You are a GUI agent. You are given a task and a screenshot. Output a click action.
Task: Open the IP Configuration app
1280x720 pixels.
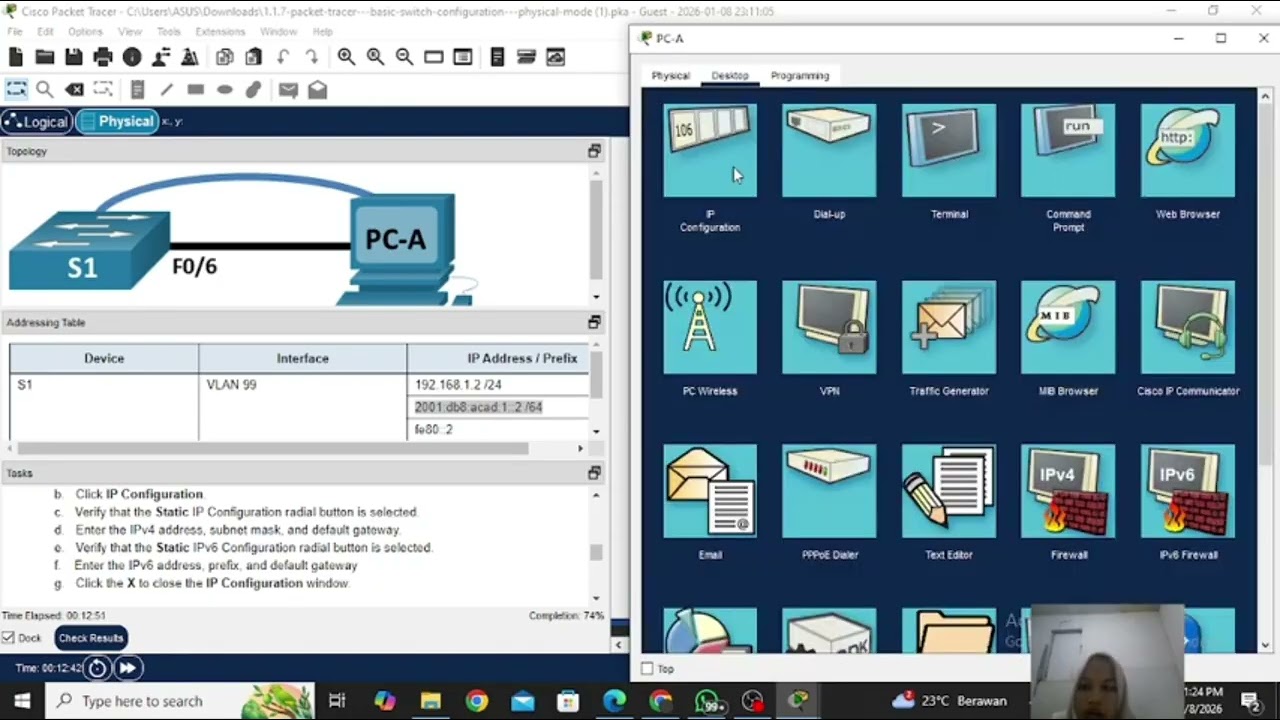710,150
